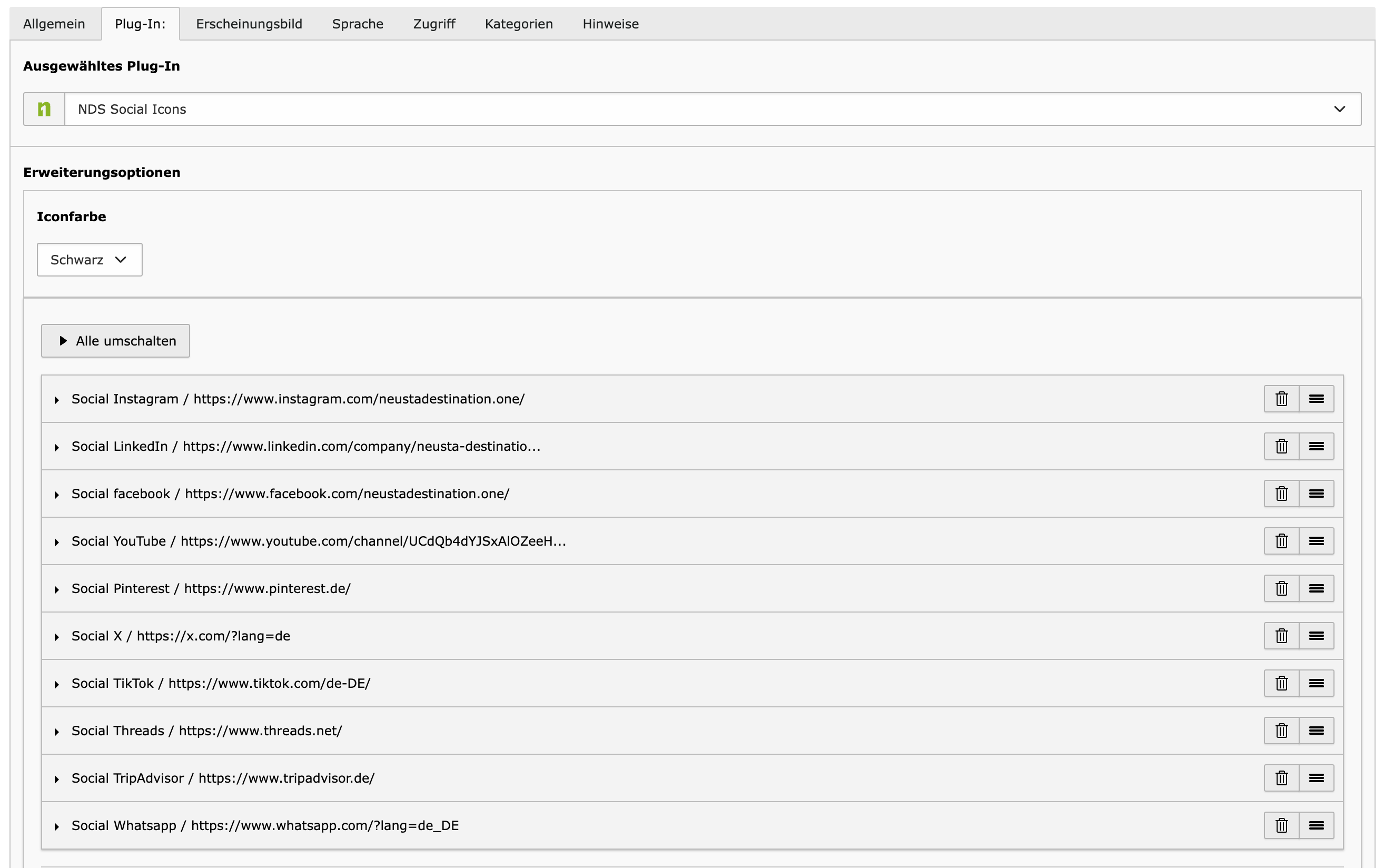Expand the Social LinkedIn section
The image size is (1384, 868).
pyautogui.click(x=57, y=447)
